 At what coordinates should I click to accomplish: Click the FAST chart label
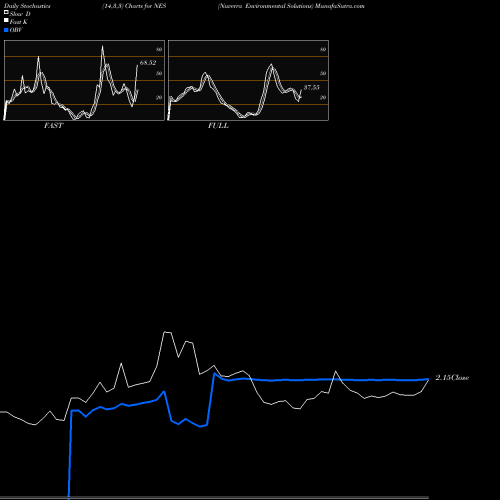click(x=53, y=126)
